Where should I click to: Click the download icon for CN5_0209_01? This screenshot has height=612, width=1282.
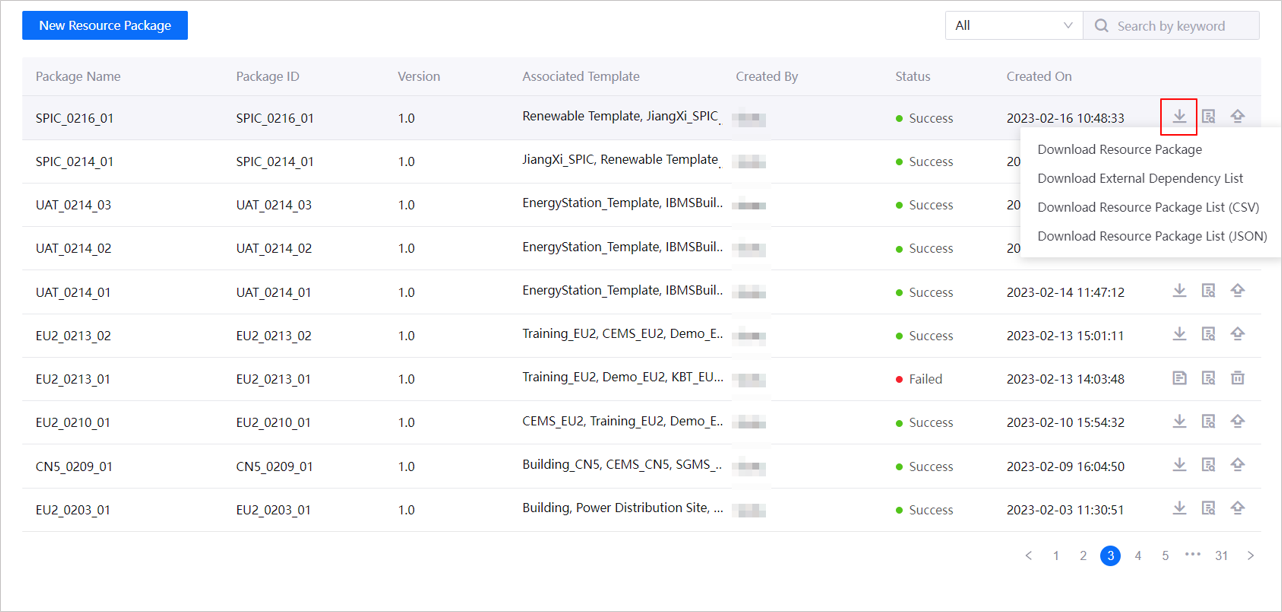point(1179,465)
